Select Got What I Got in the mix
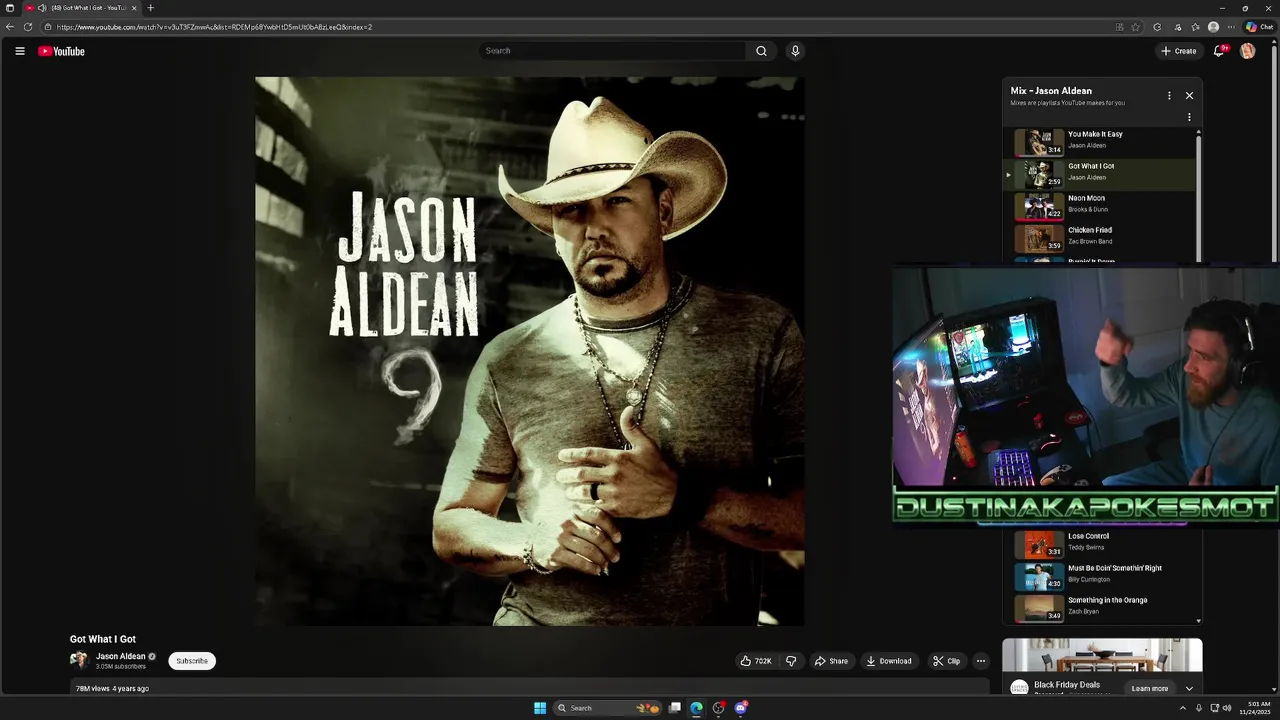The height and width of the screenshot is (720, 1280). [1099, 174]
